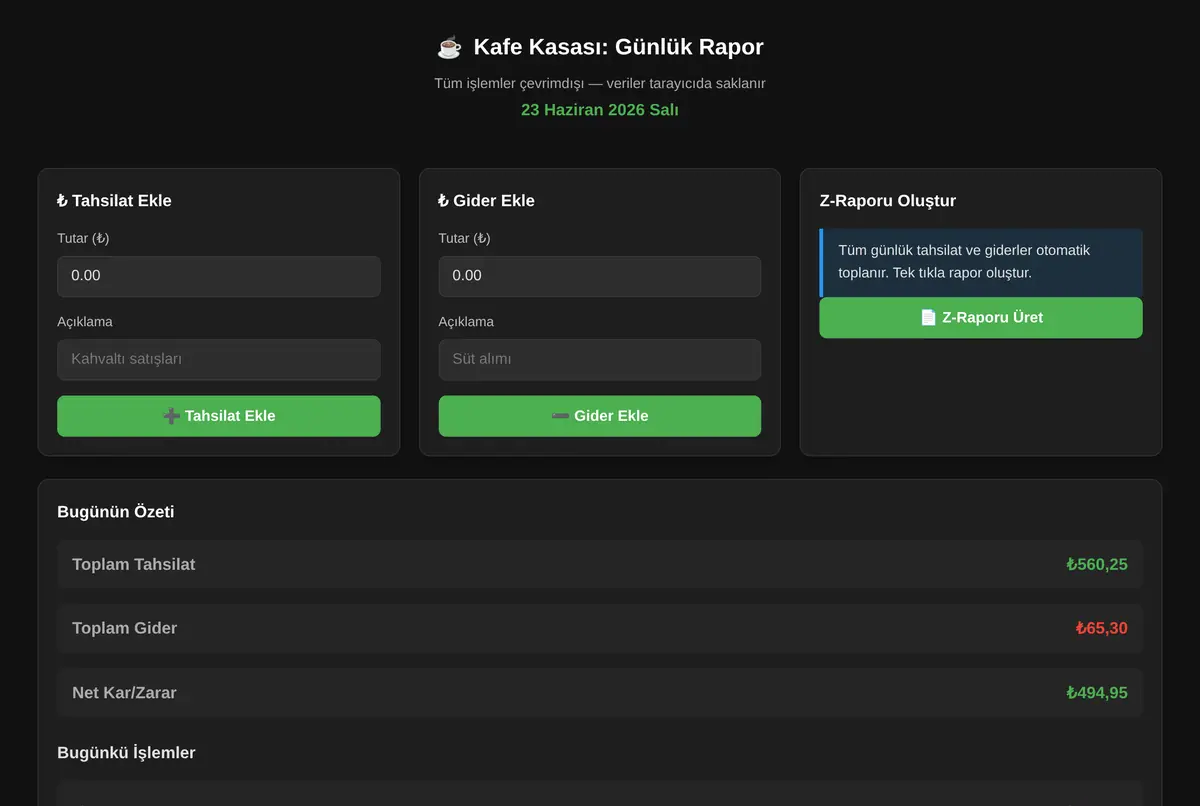Image resolution: width=1200 pixels, height=806 pixels.
Task: Click the Bugünkü İşlemler heading
Action: click(126, 752)
